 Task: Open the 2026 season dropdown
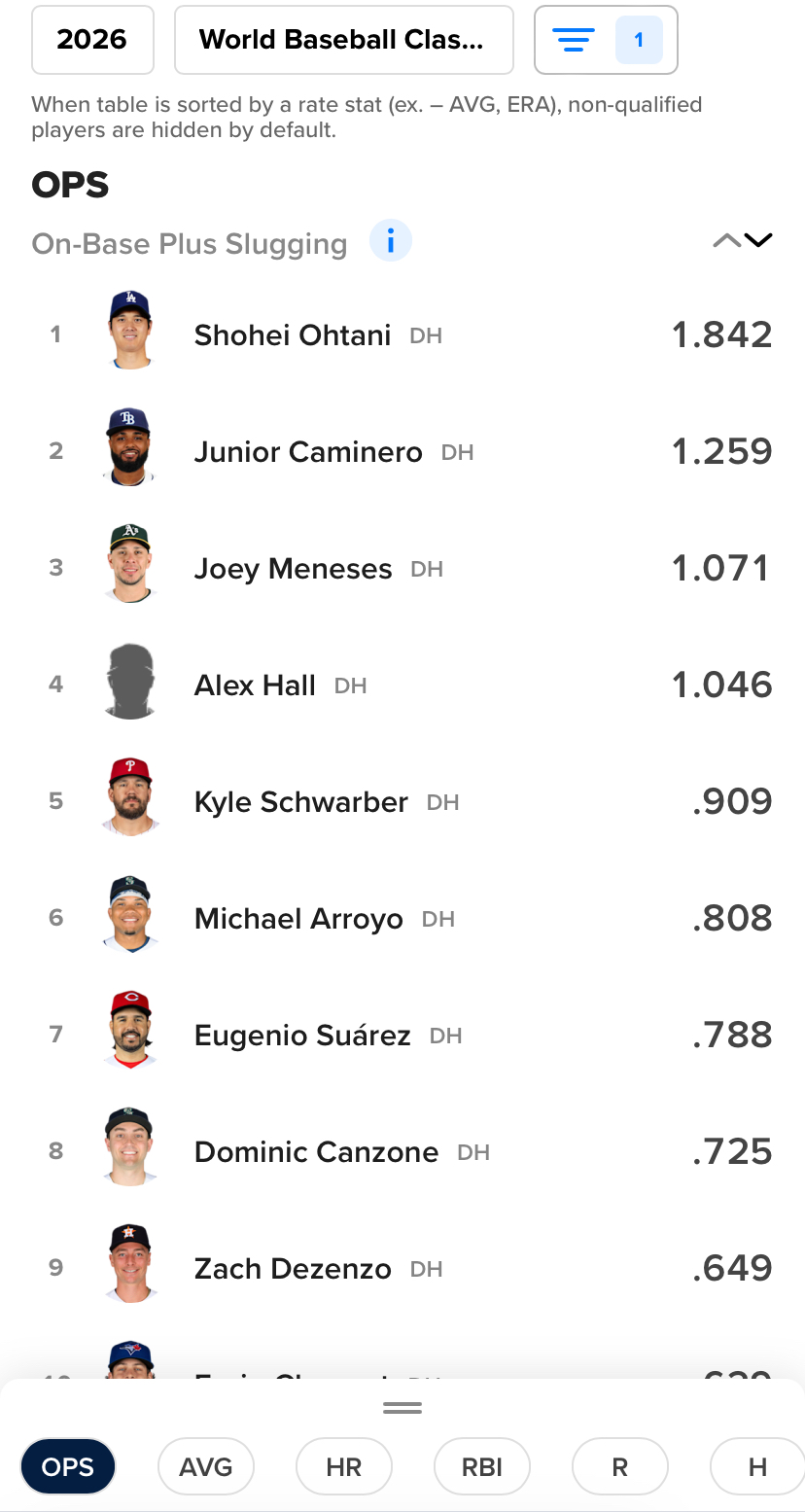pyautogui.click(x=92, y=40)
